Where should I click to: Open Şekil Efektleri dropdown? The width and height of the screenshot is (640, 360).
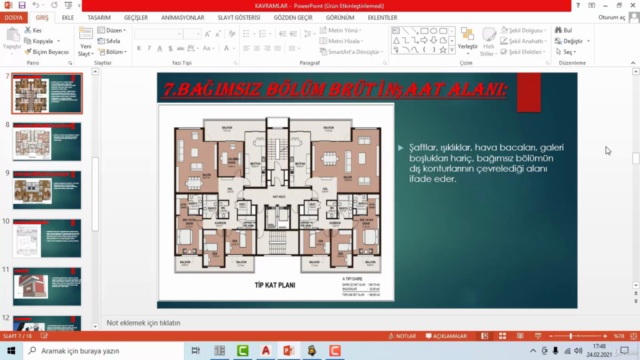pos(524,52)
